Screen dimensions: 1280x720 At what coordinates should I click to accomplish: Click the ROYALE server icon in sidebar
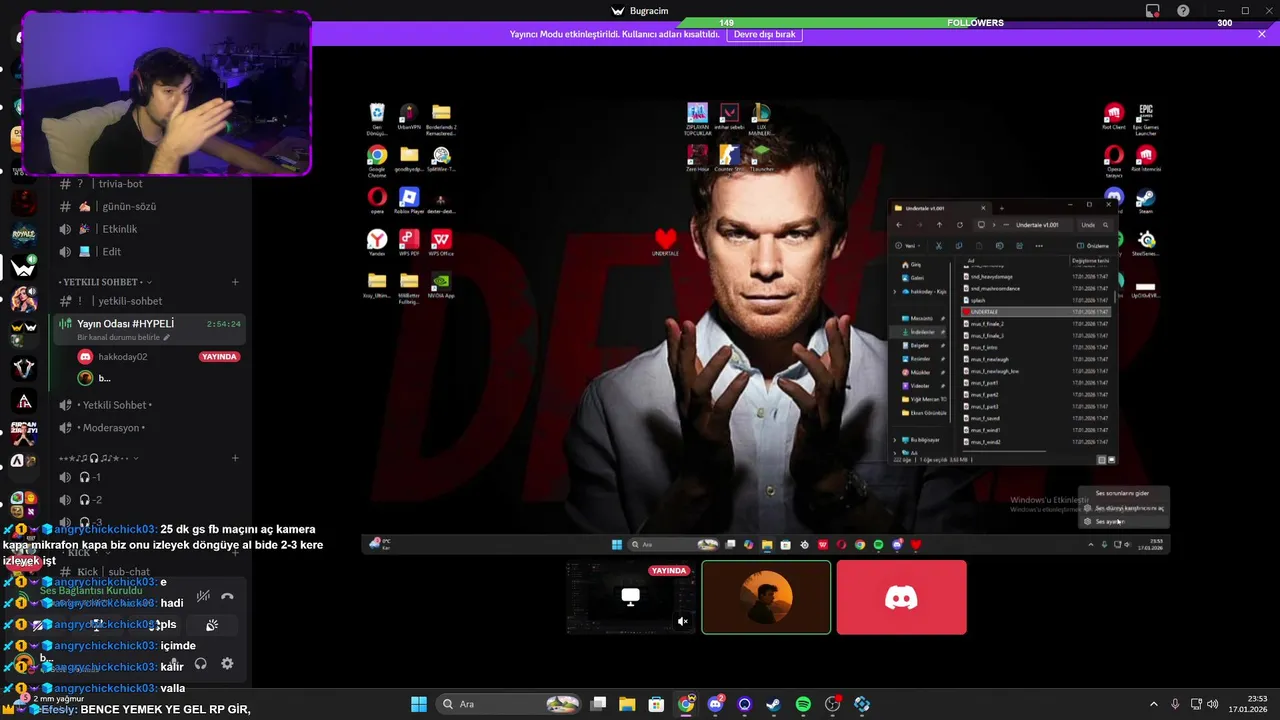pos(24,235)
